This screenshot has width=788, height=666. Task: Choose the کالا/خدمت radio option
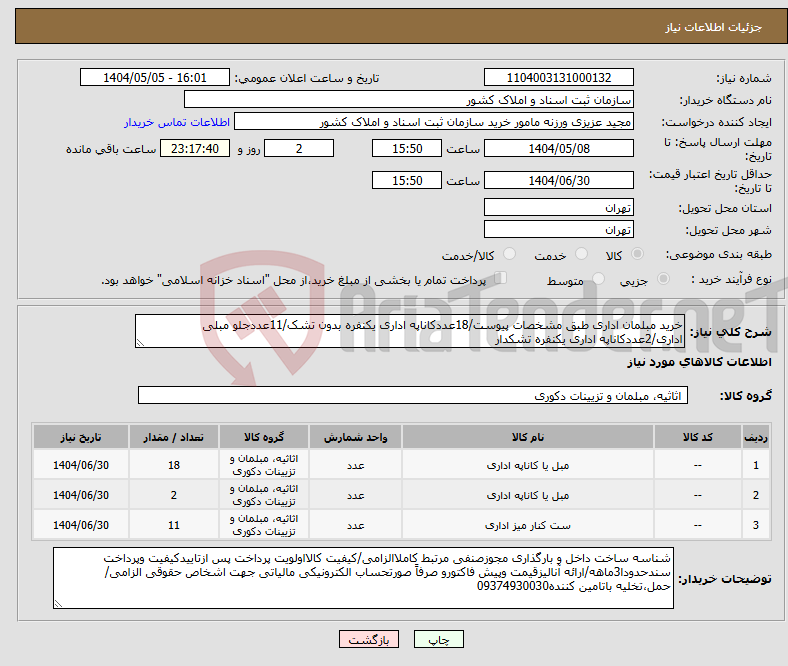(510, 256)
